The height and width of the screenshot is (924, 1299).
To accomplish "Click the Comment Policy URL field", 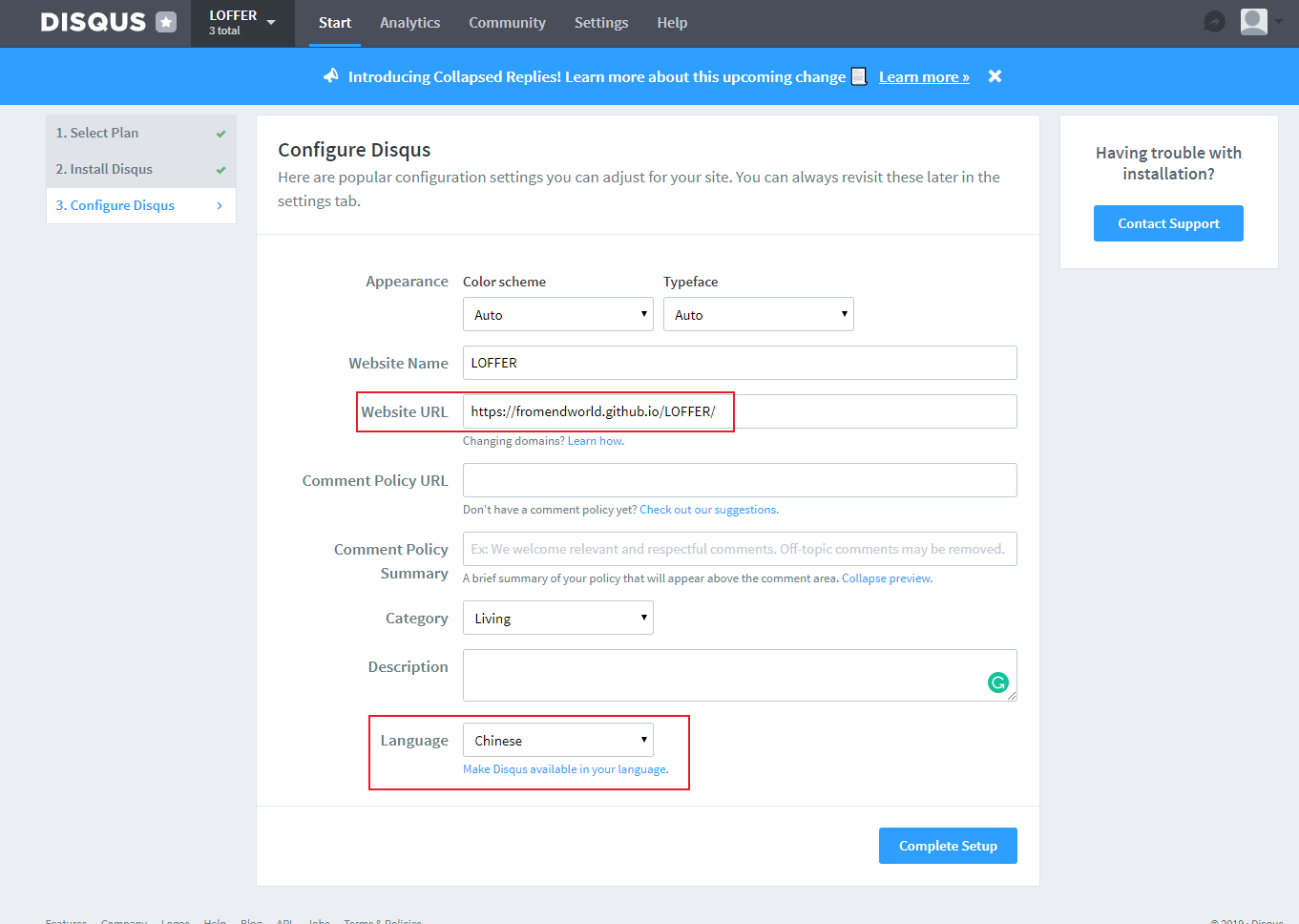I will [x=740, y=480].
